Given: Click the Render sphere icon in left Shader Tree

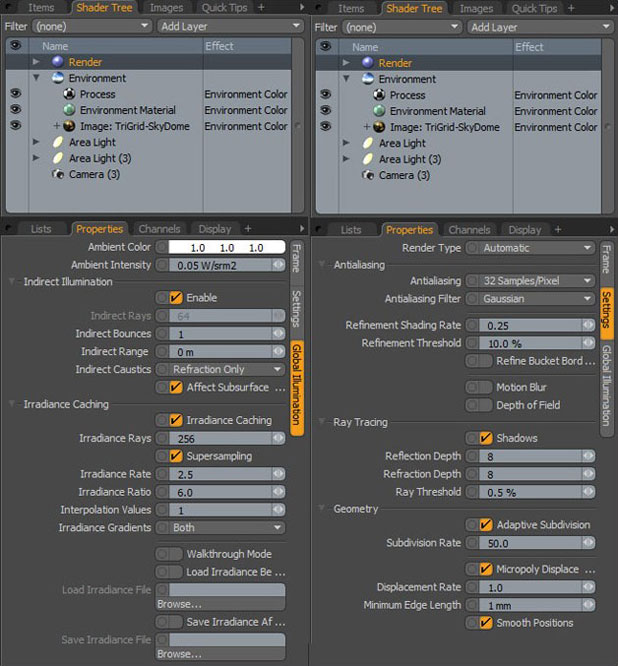Looking at the screenshot, I should 58,62.
